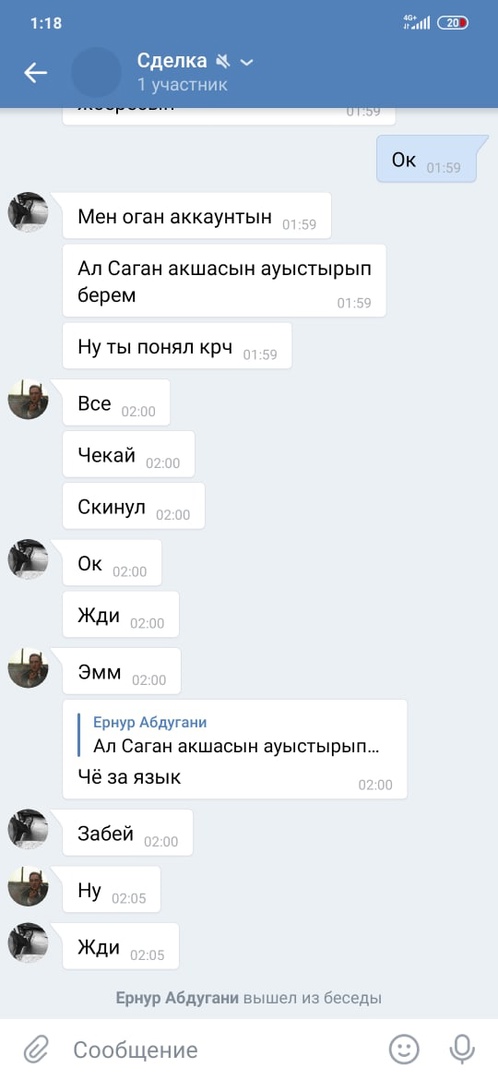Open Ернур Абдугани profile in leave notice
Screen dimensions: 498x1080
click(177, 997)
